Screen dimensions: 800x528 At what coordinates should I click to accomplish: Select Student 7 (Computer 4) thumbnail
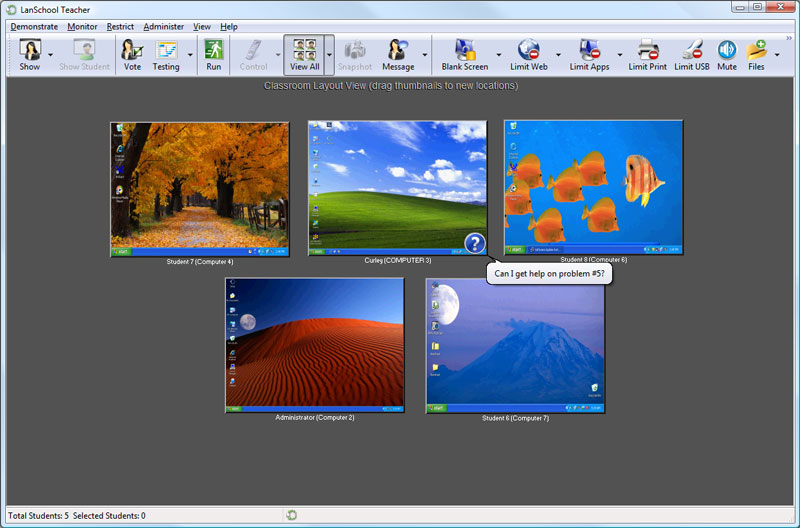pos(200,189)
